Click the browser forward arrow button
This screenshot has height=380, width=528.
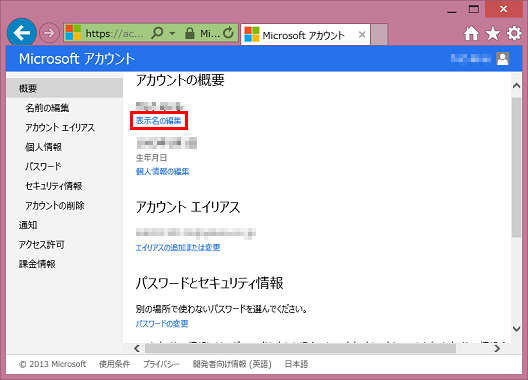point(49,33)
